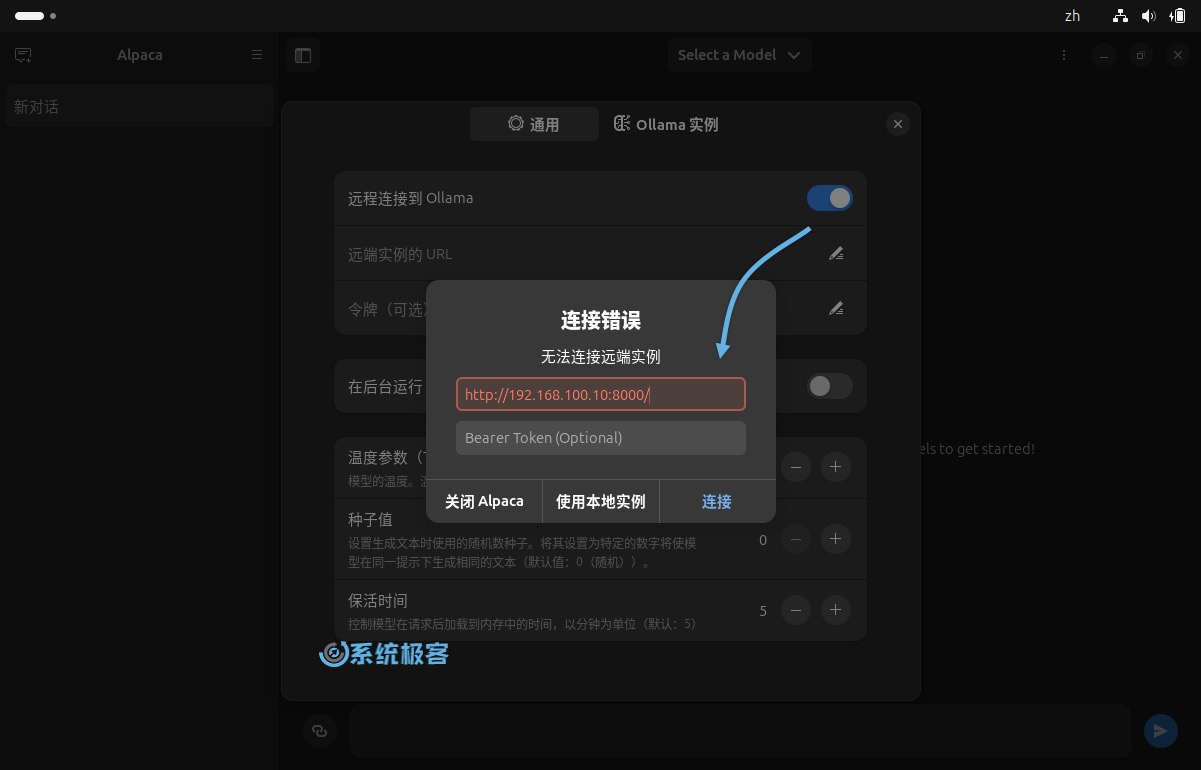Switch to the 通用 tab

tap(534, 124)
